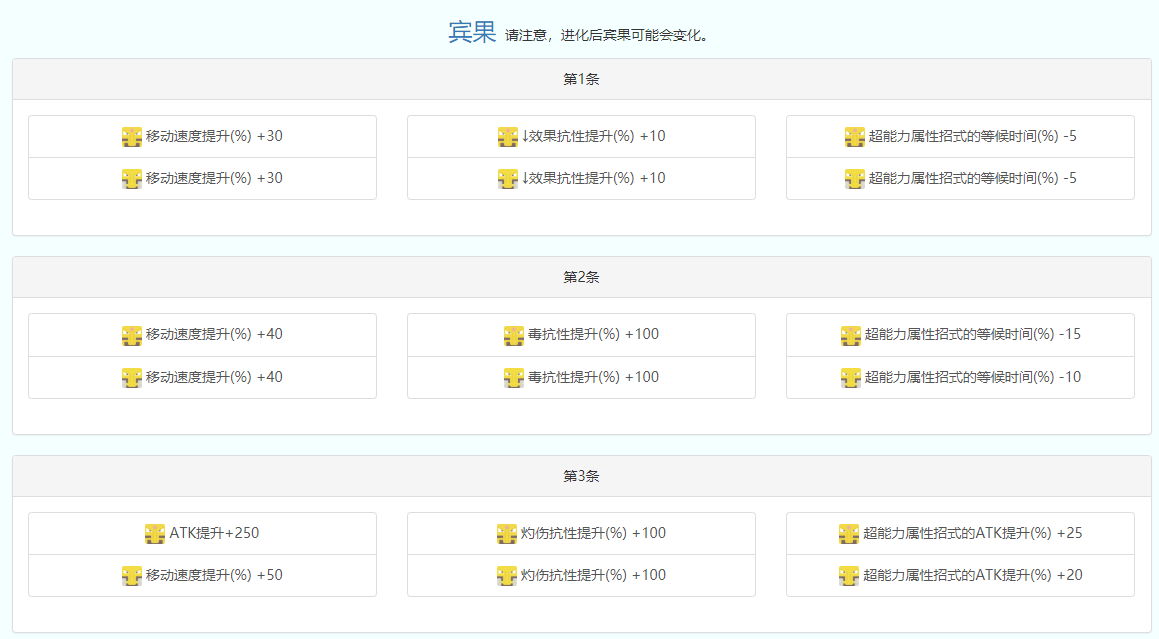Click the icon beside 超能力属性招式的等候时间(%) -15
The width and height of the screenshot is (1159, 639).
pyautogui.click(x=851, y=335)
